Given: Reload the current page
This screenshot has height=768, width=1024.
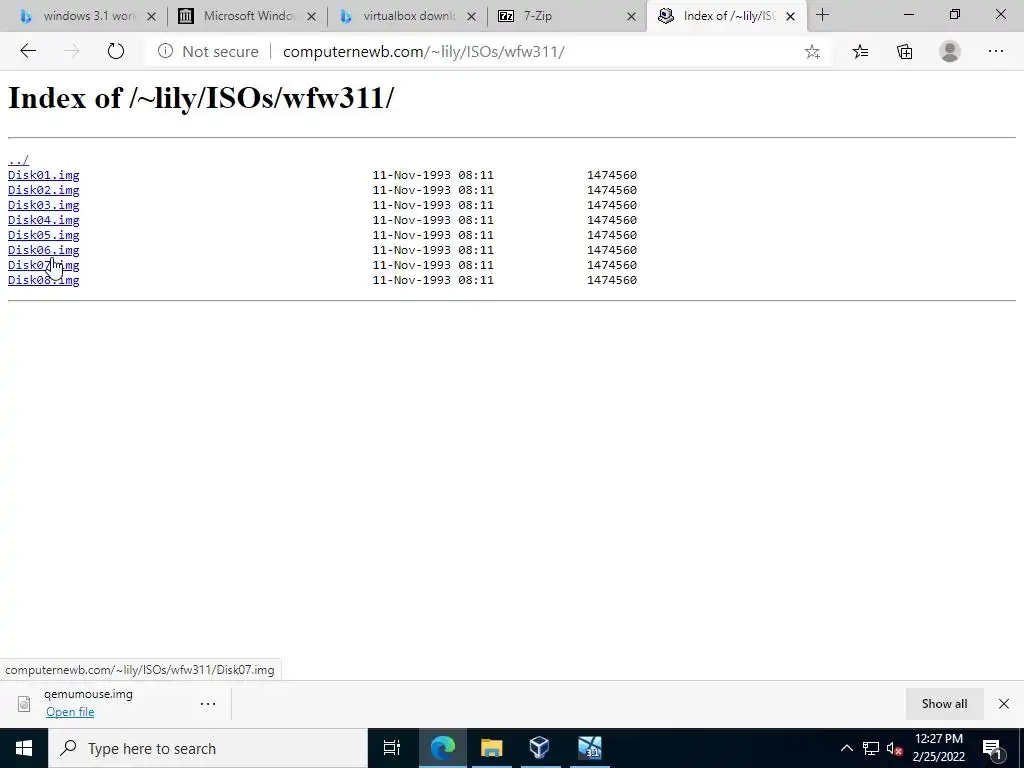Looking at the screenshot, I should [116, 51].
